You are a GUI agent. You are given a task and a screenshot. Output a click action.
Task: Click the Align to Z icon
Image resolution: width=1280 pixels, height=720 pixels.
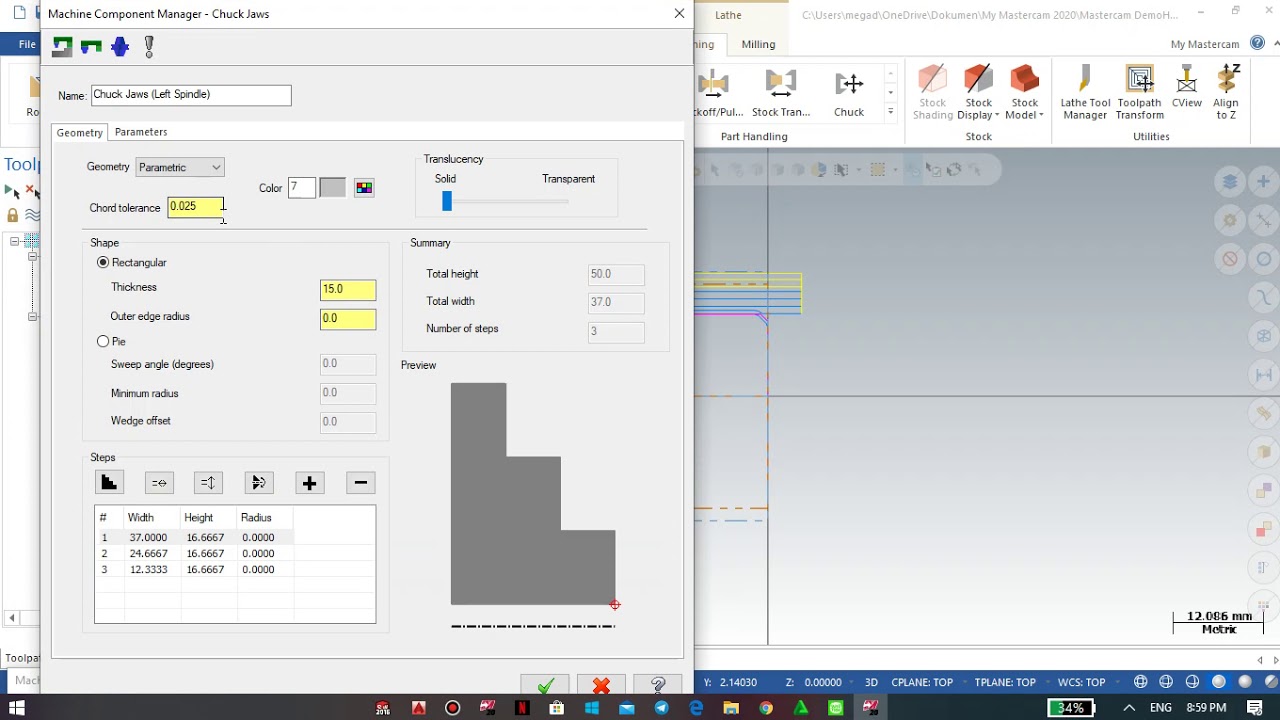(x=1226, y=93)
